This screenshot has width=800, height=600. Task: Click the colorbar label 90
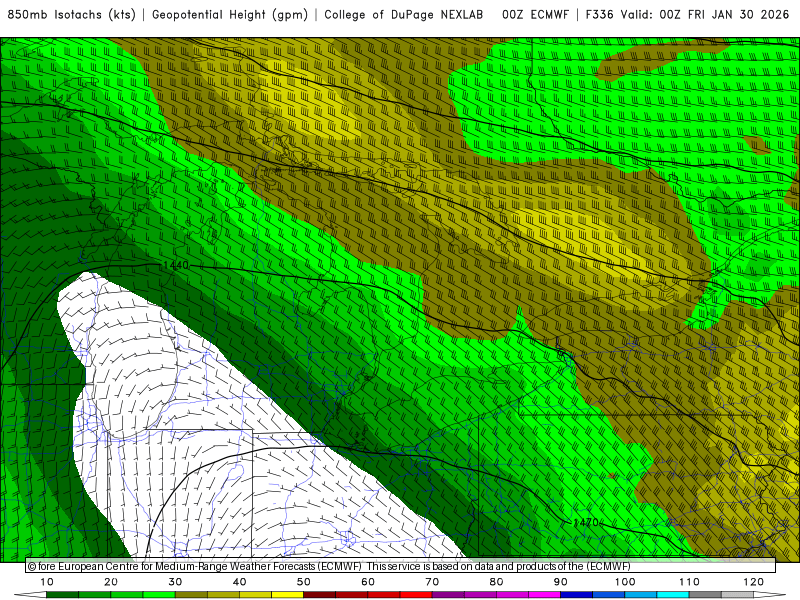click(561, 582)
